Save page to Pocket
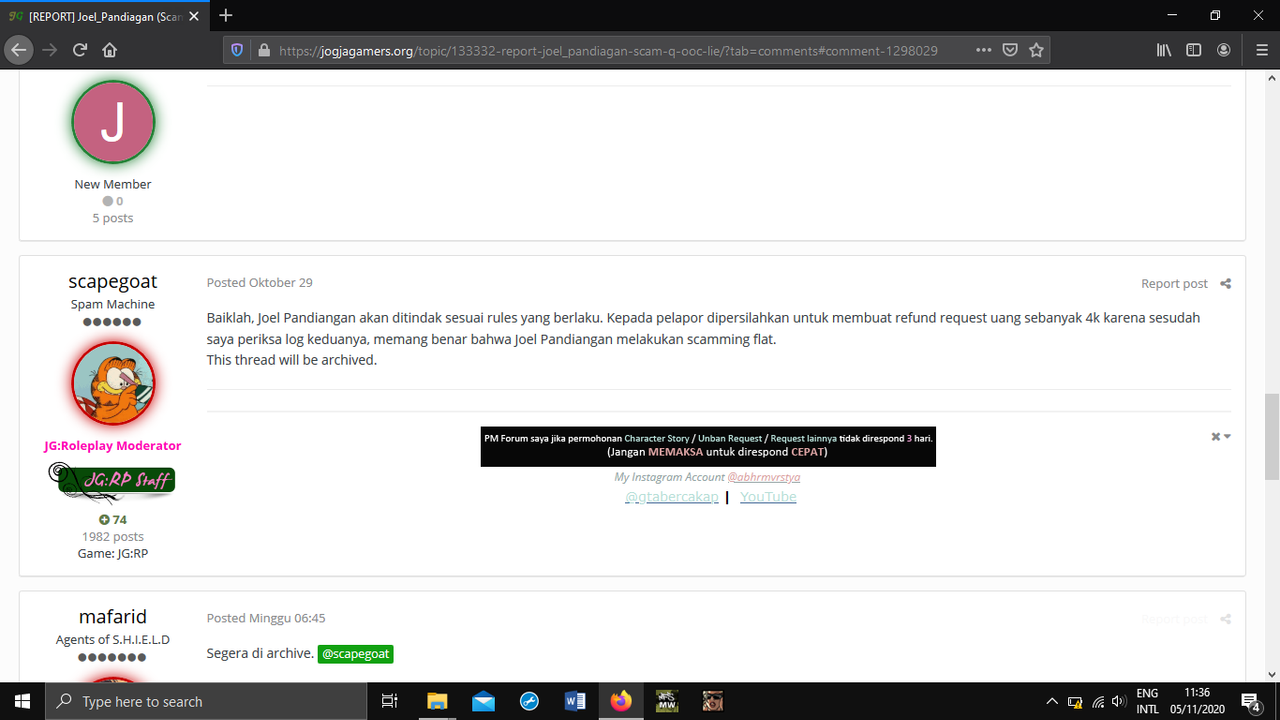This screenshot has width=1280, height=720. pyautogui.click(x=1010, y=50)
